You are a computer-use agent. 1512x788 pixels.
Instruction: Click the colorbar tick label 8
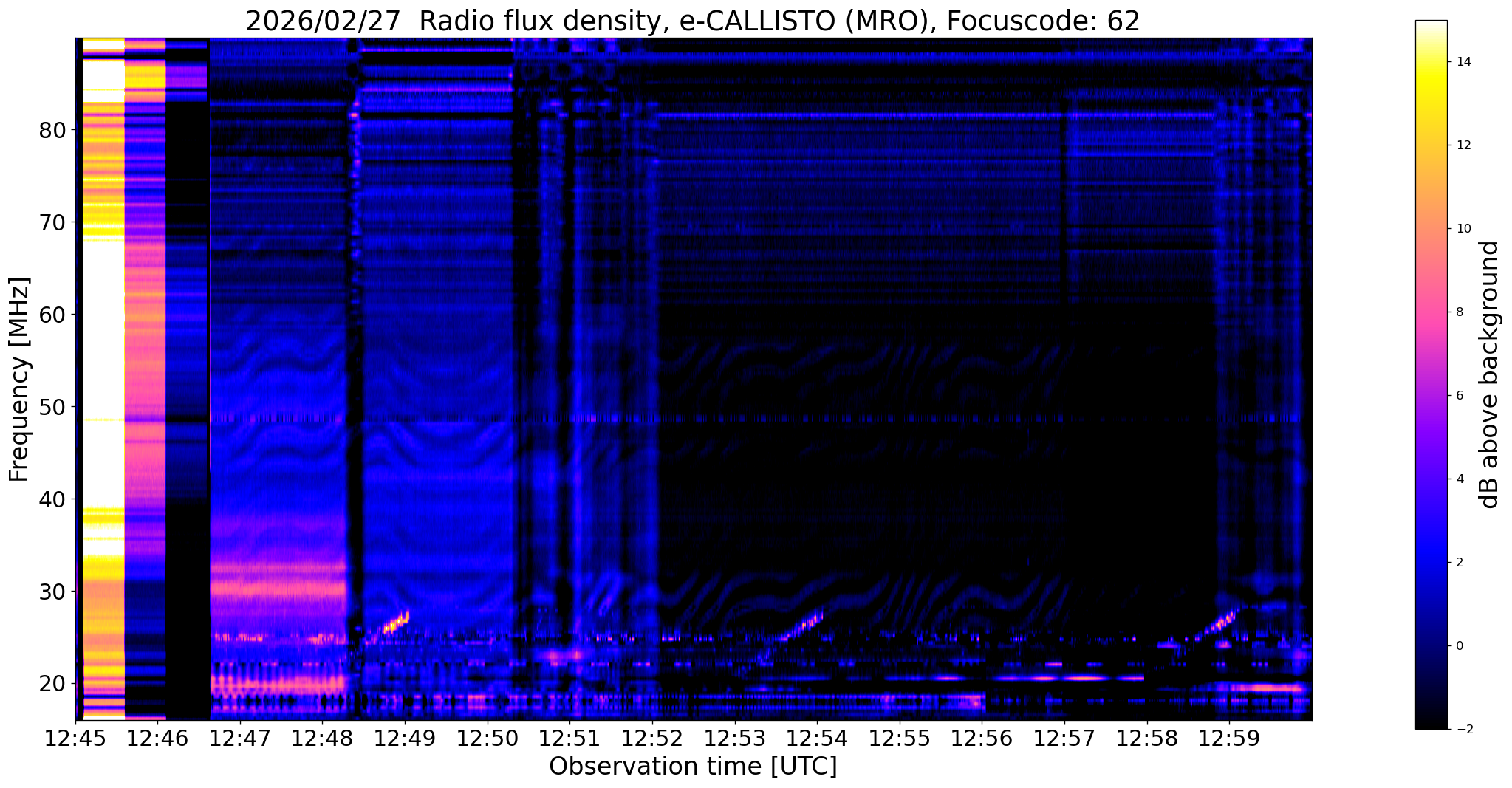[x=1459, y=312]
